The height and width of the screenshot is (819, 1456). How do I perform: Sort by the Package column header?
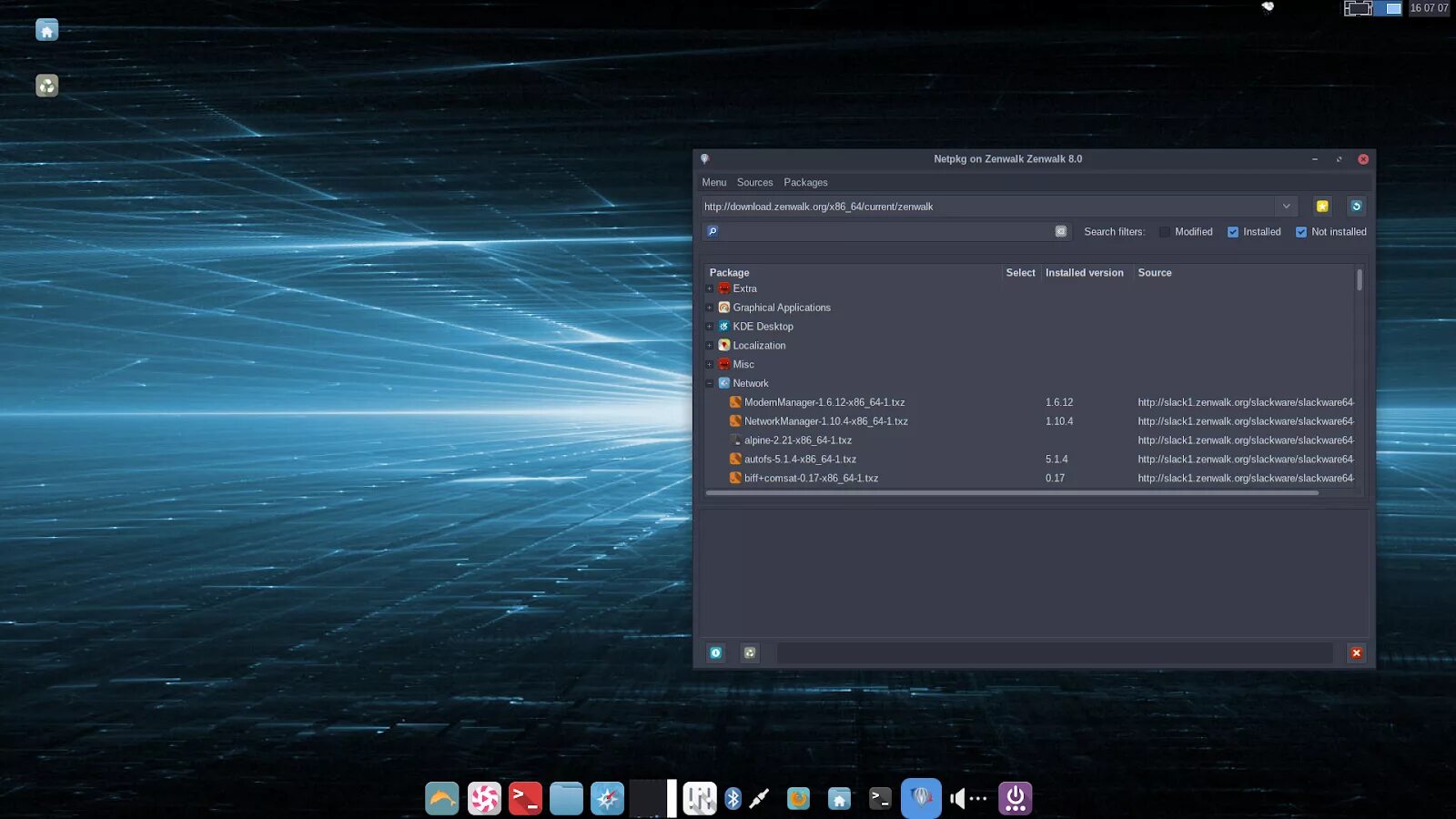[853, 273]
